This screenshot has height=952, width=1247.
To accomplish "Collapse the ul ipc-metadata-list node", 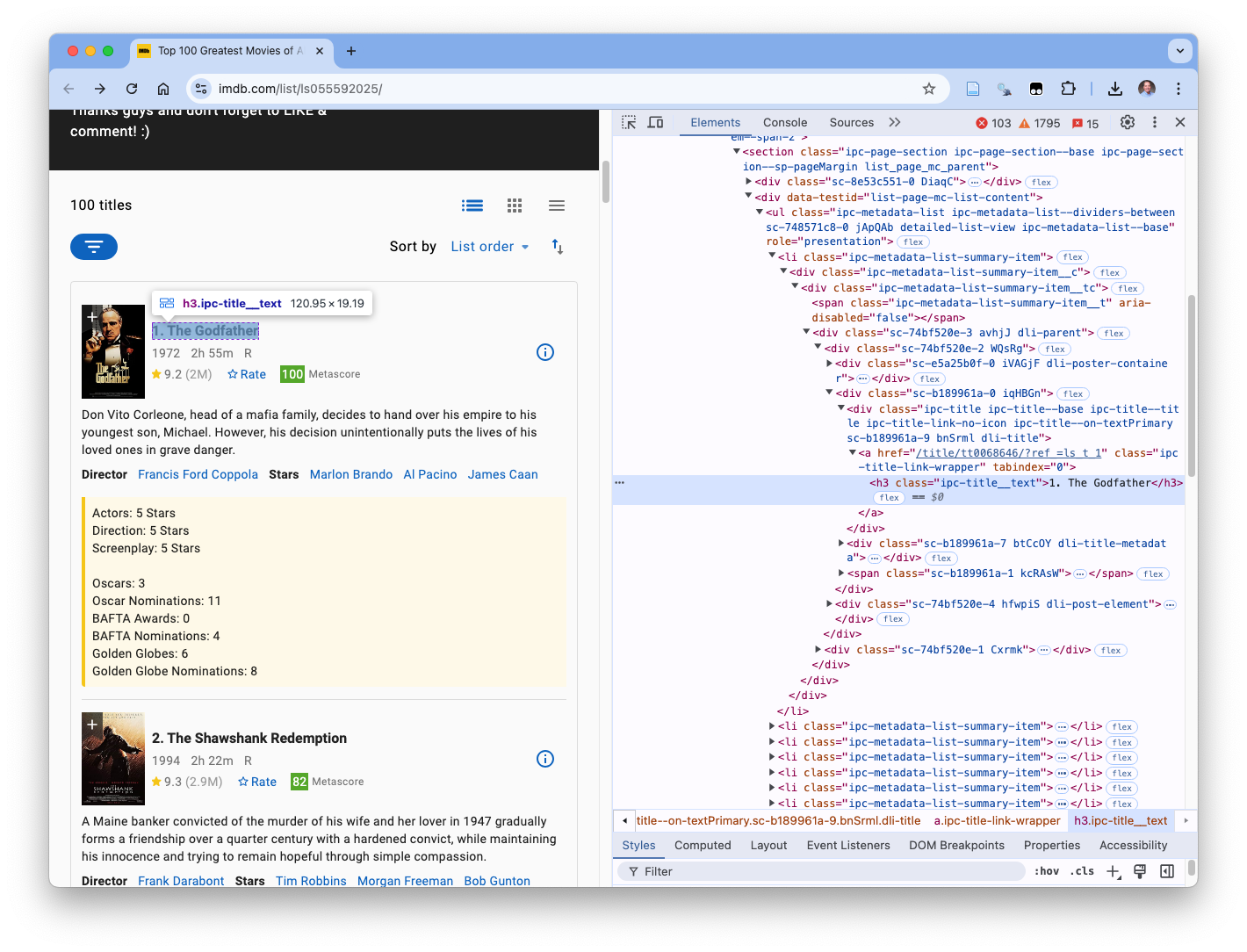I will point(760,212).
